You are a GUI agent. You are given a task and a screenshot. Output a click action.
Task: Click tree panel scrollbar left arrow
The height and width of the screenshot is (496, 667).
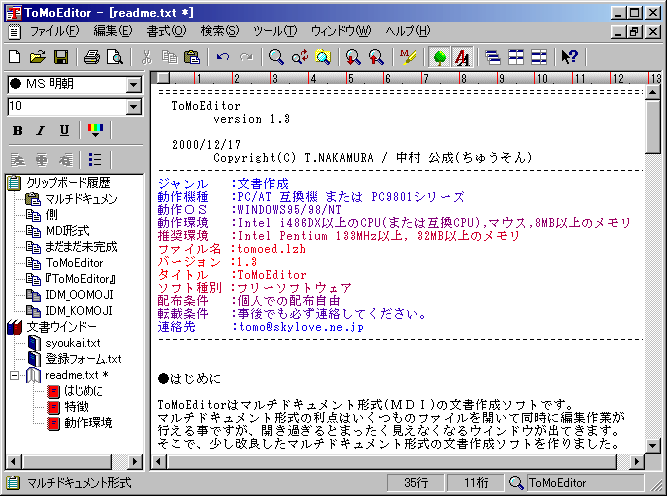coord(13,462)
